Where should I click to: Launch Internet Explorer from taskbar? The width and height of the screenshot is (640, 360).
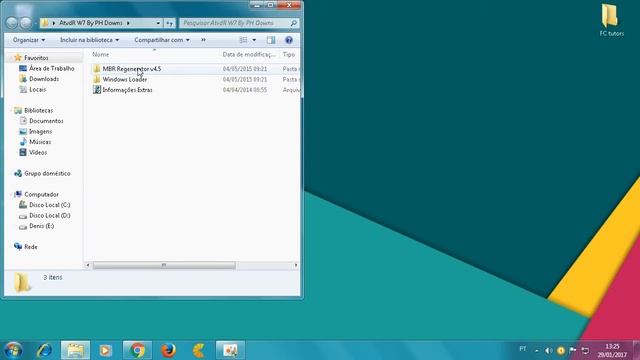[44, 350]
